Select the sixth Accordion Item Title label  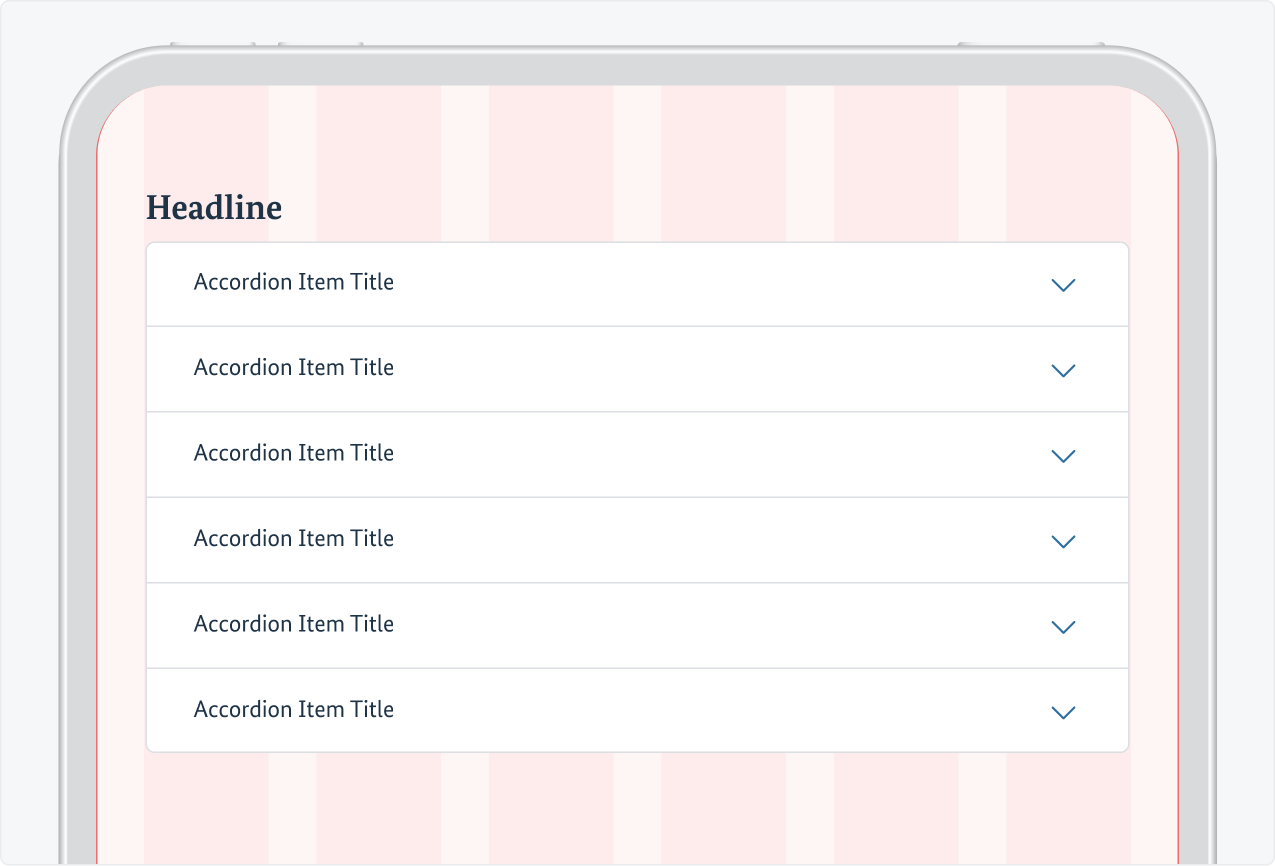click(294, 710)
